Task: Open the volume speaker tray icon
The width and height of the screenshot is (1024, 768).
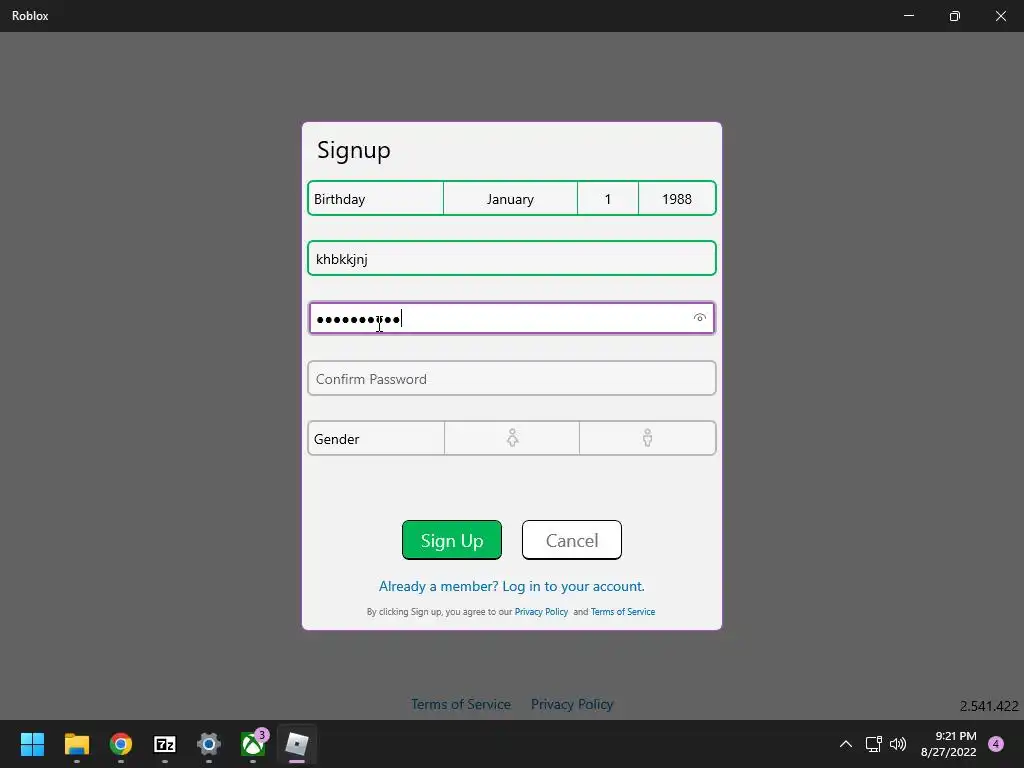Action: coord(898,744)
